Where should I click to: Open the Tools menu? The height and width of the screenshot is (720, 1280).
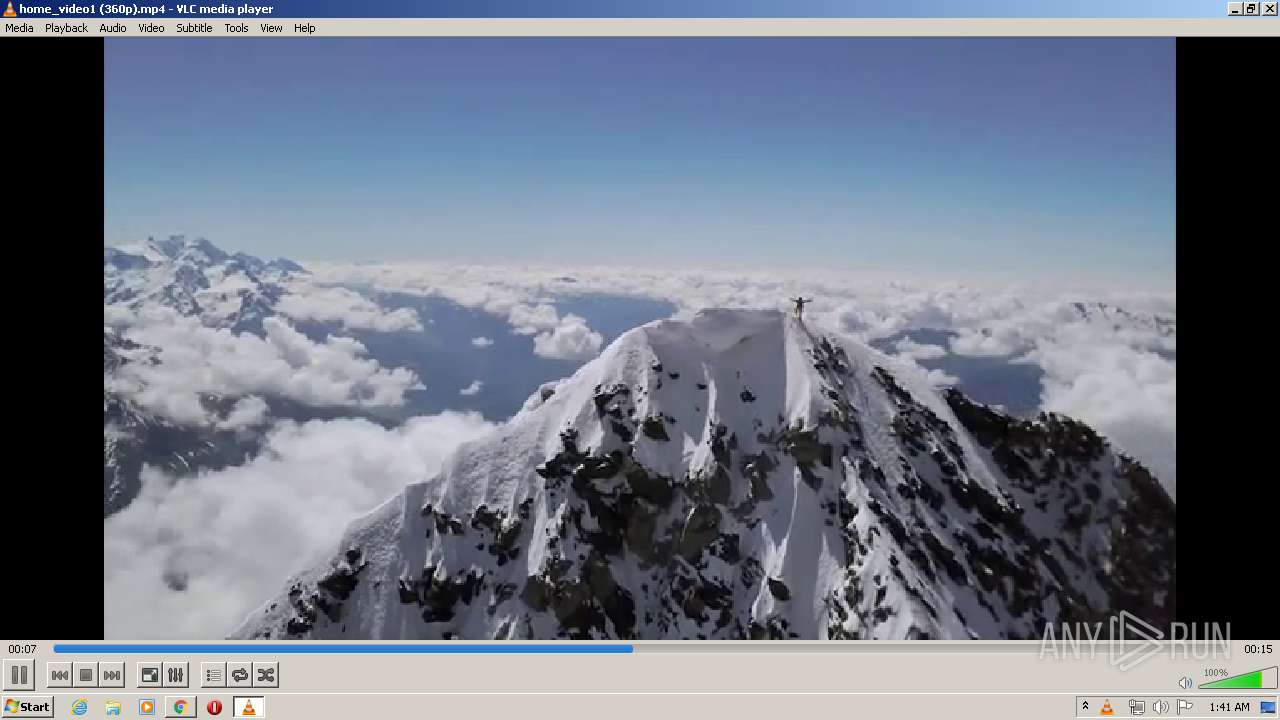tap(236, 28)
